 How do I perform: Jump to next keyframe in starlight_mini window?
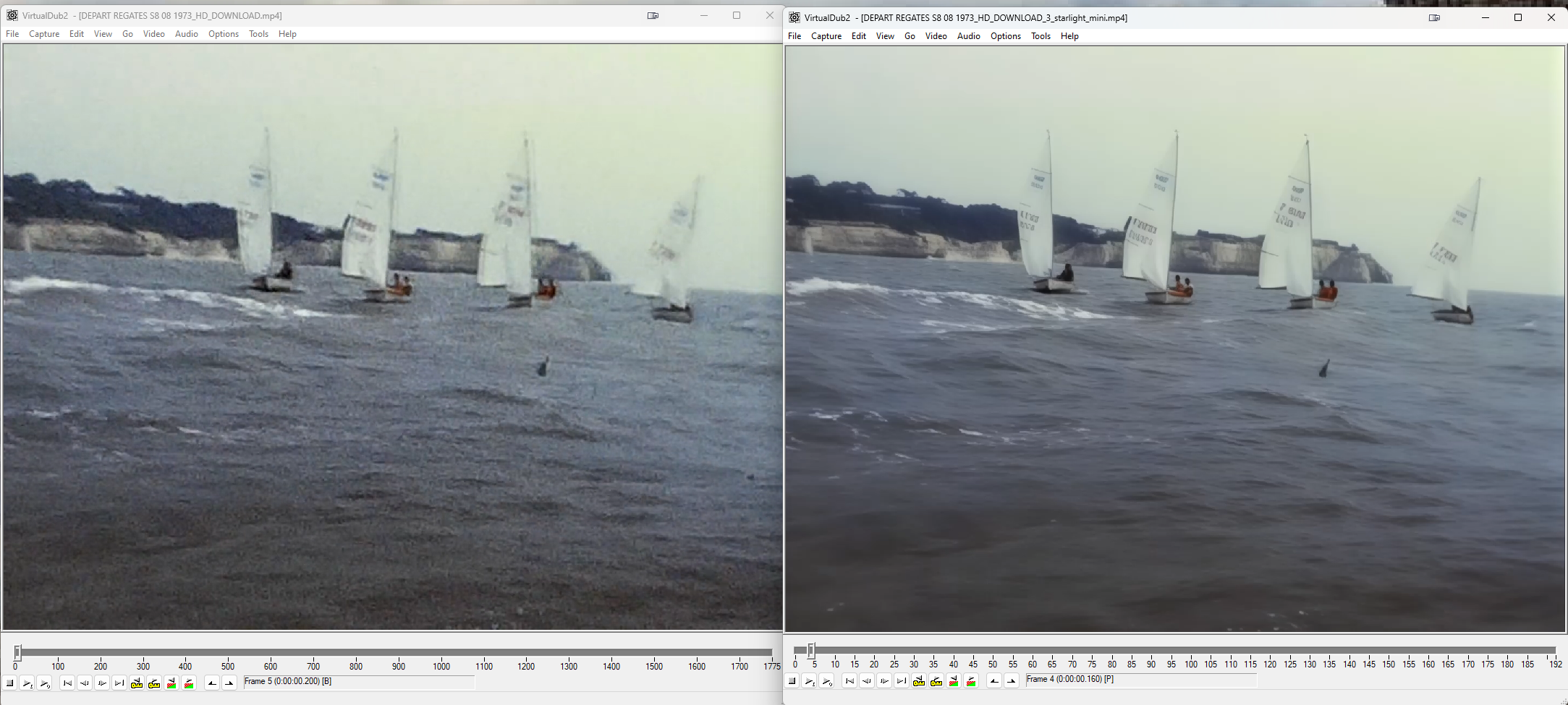point(936,681)
